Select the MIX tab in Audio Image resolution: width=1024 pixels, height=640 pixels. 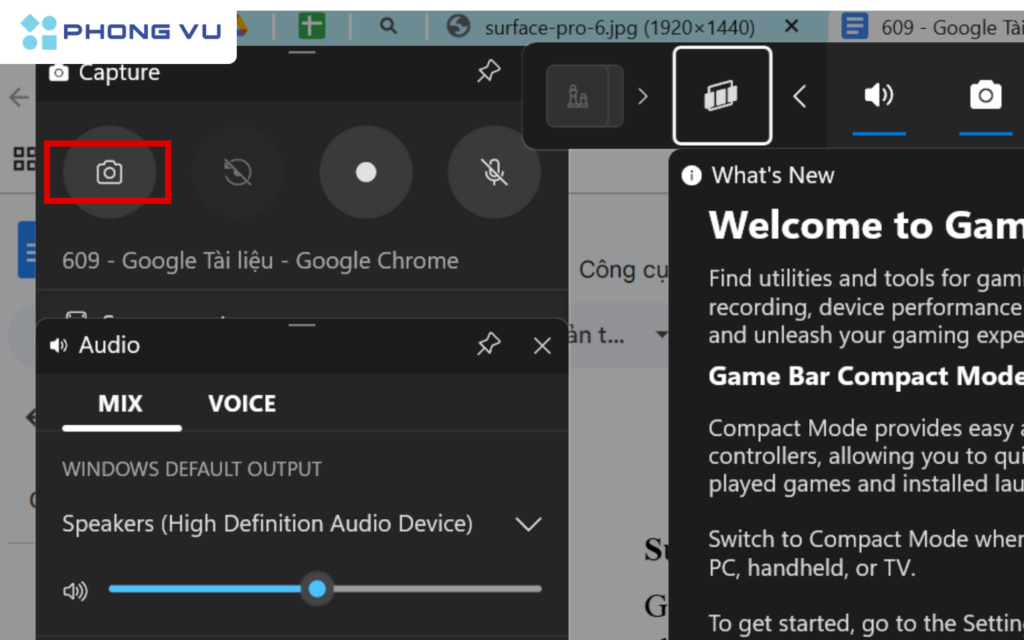121,403
